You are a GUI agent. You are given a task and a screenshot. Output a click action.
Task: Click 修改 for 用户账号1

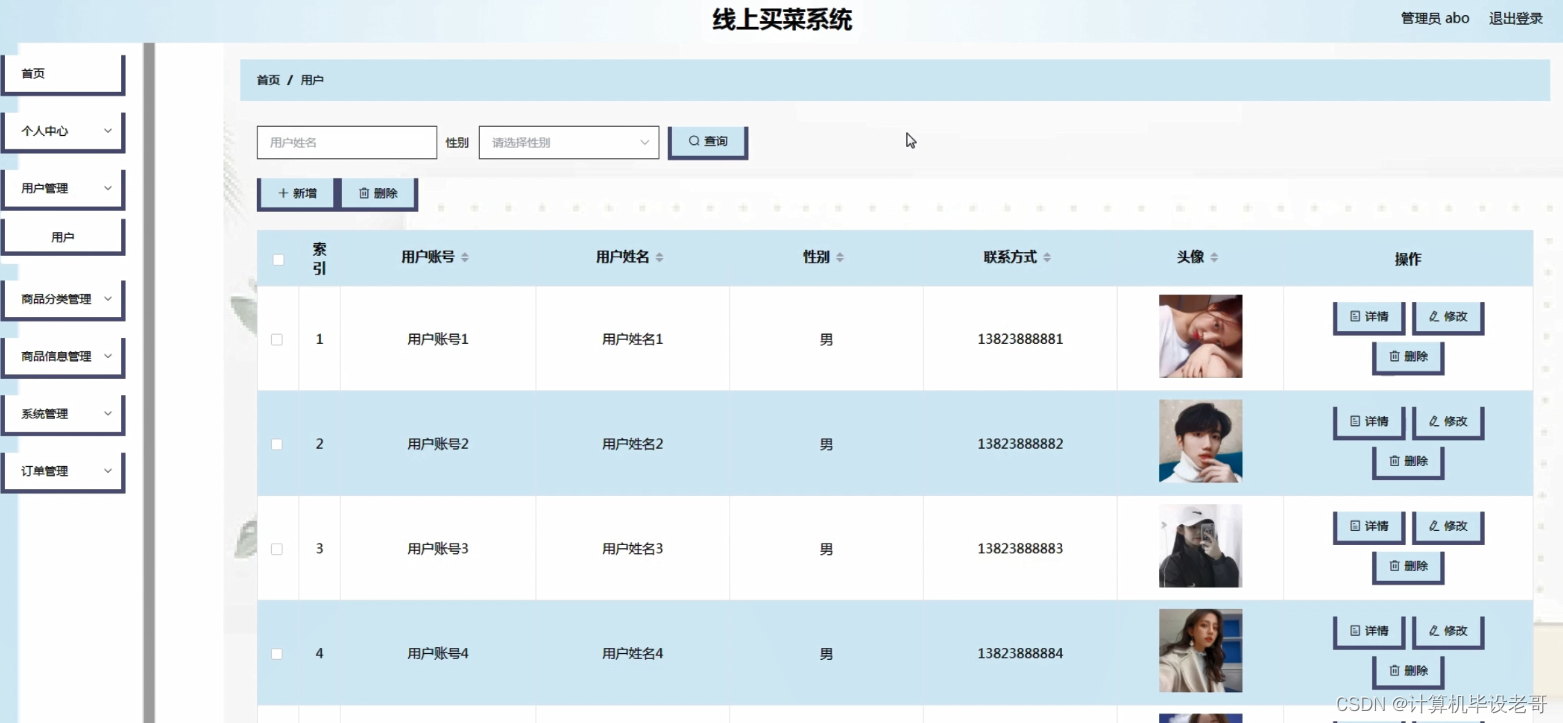point(1448,317)
